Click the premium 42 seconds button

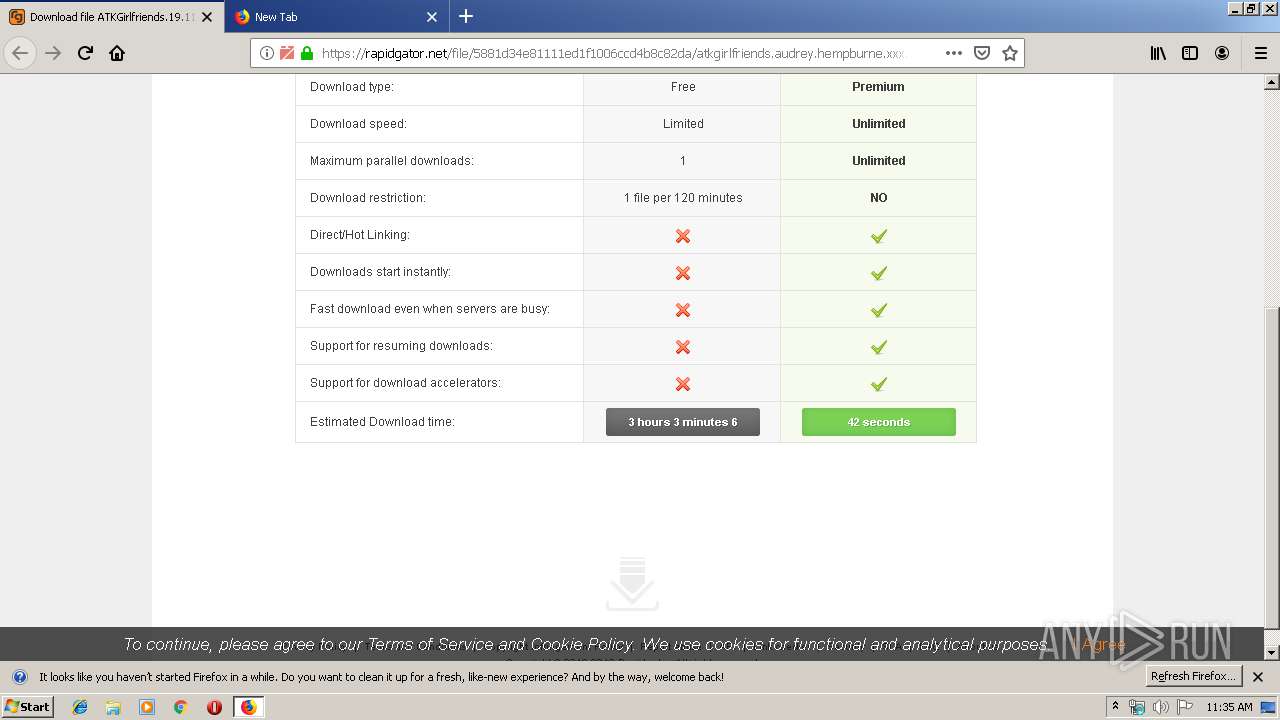879,422
